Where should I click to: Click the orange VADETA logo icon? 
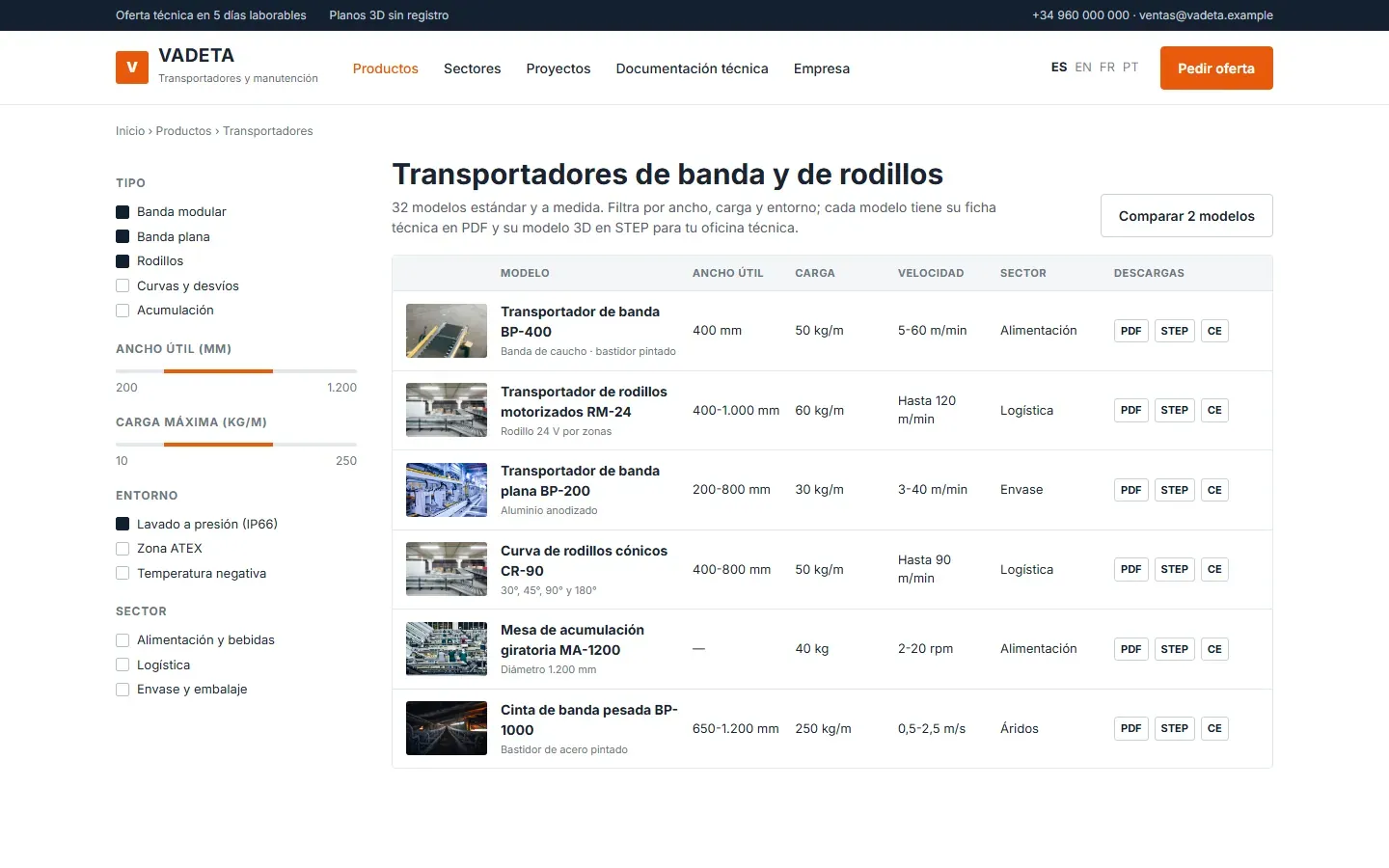(132, 68)
